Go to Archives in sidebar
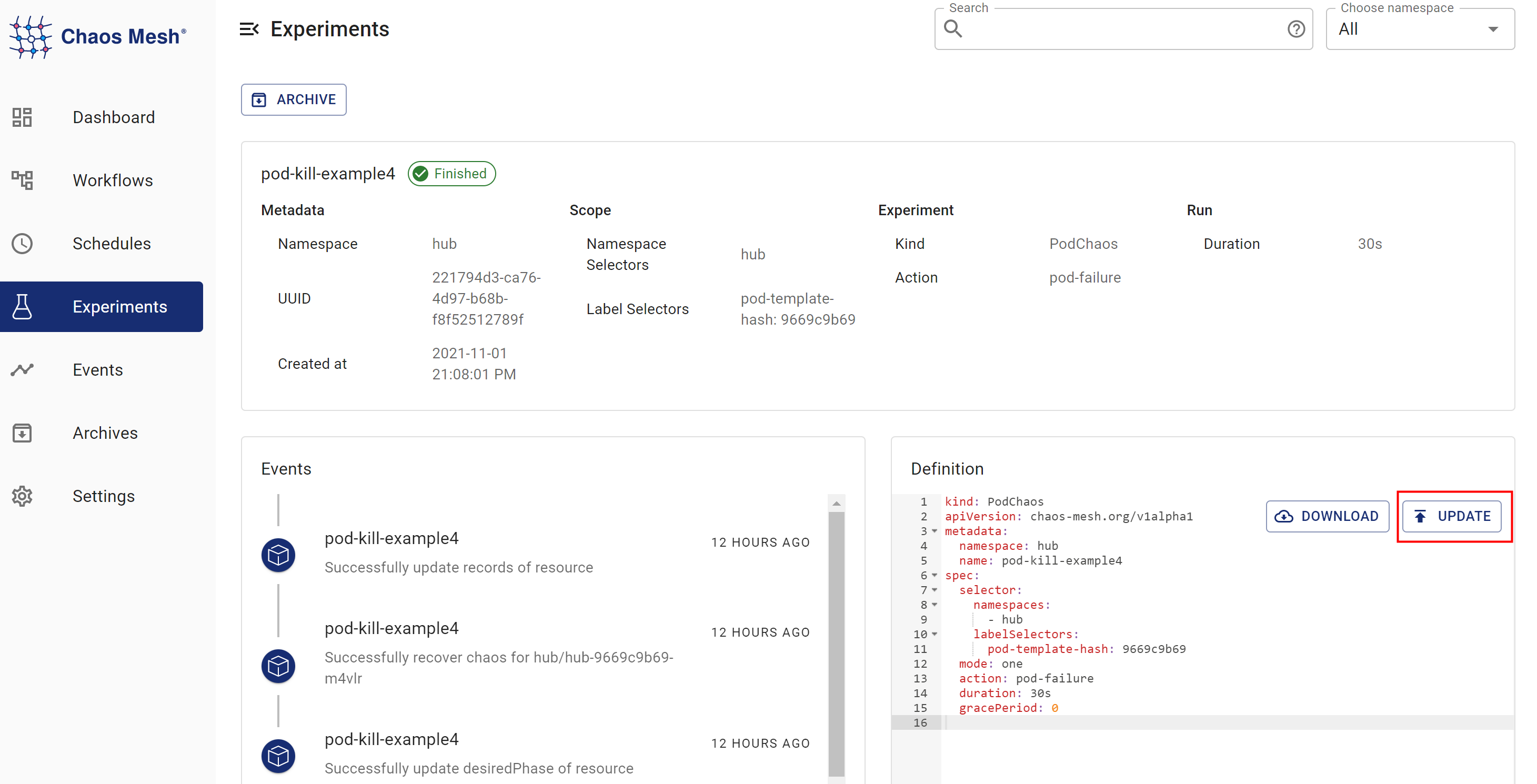 pyautogui.click(x=102, y=433)
